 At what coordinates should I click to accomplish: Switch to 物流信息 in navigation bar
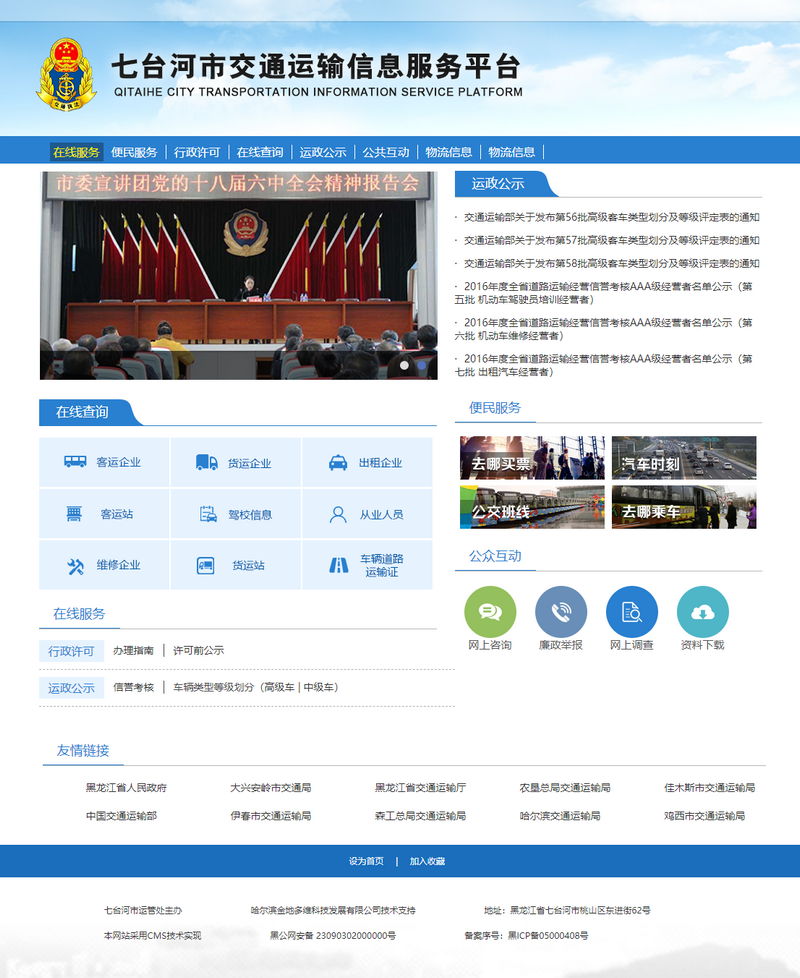[448, 152]
